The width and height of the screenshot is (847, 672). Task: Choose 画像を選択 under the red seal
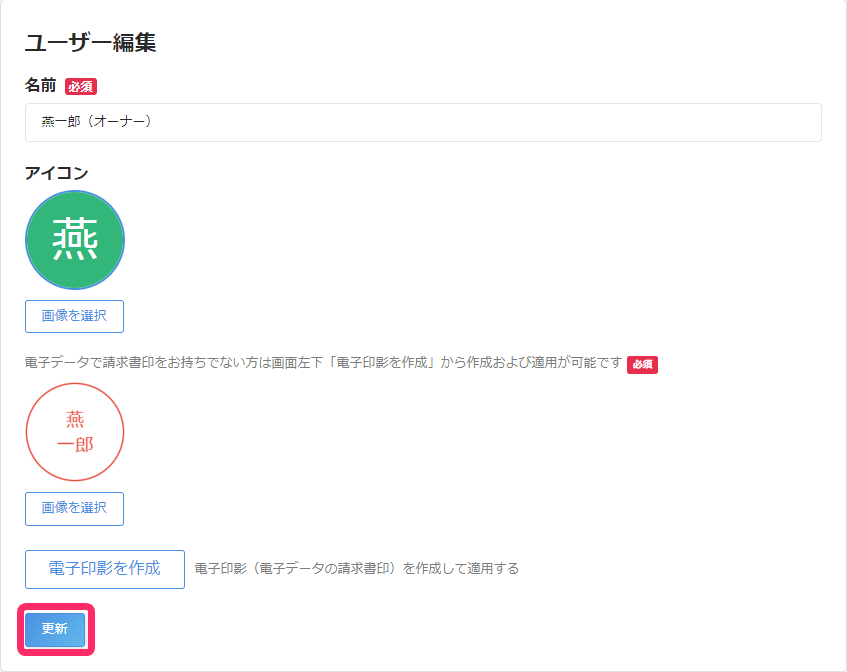[x=74, y=508]
